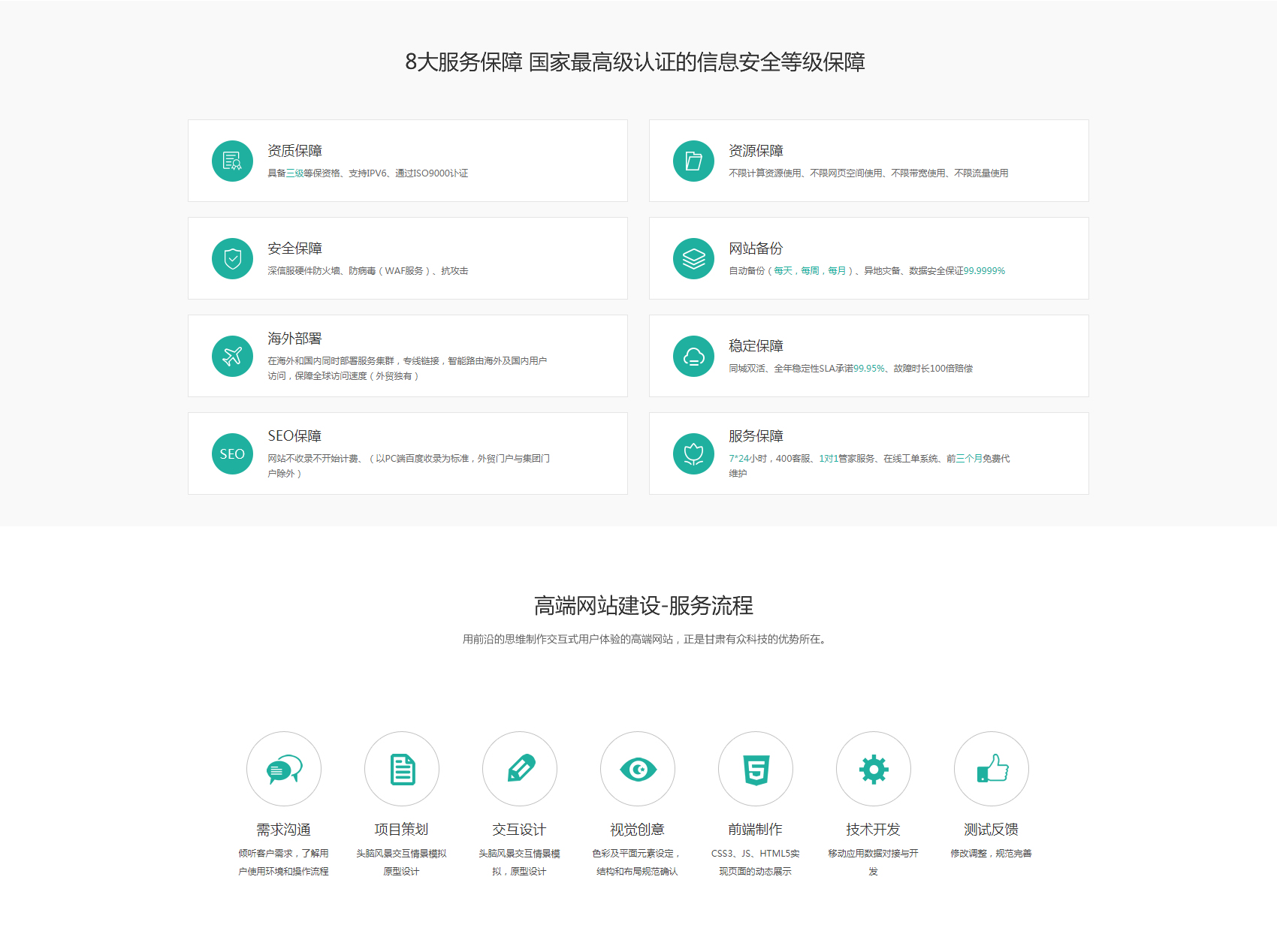
Task: Click the 网站备份 card title
Action: point(756,249)
